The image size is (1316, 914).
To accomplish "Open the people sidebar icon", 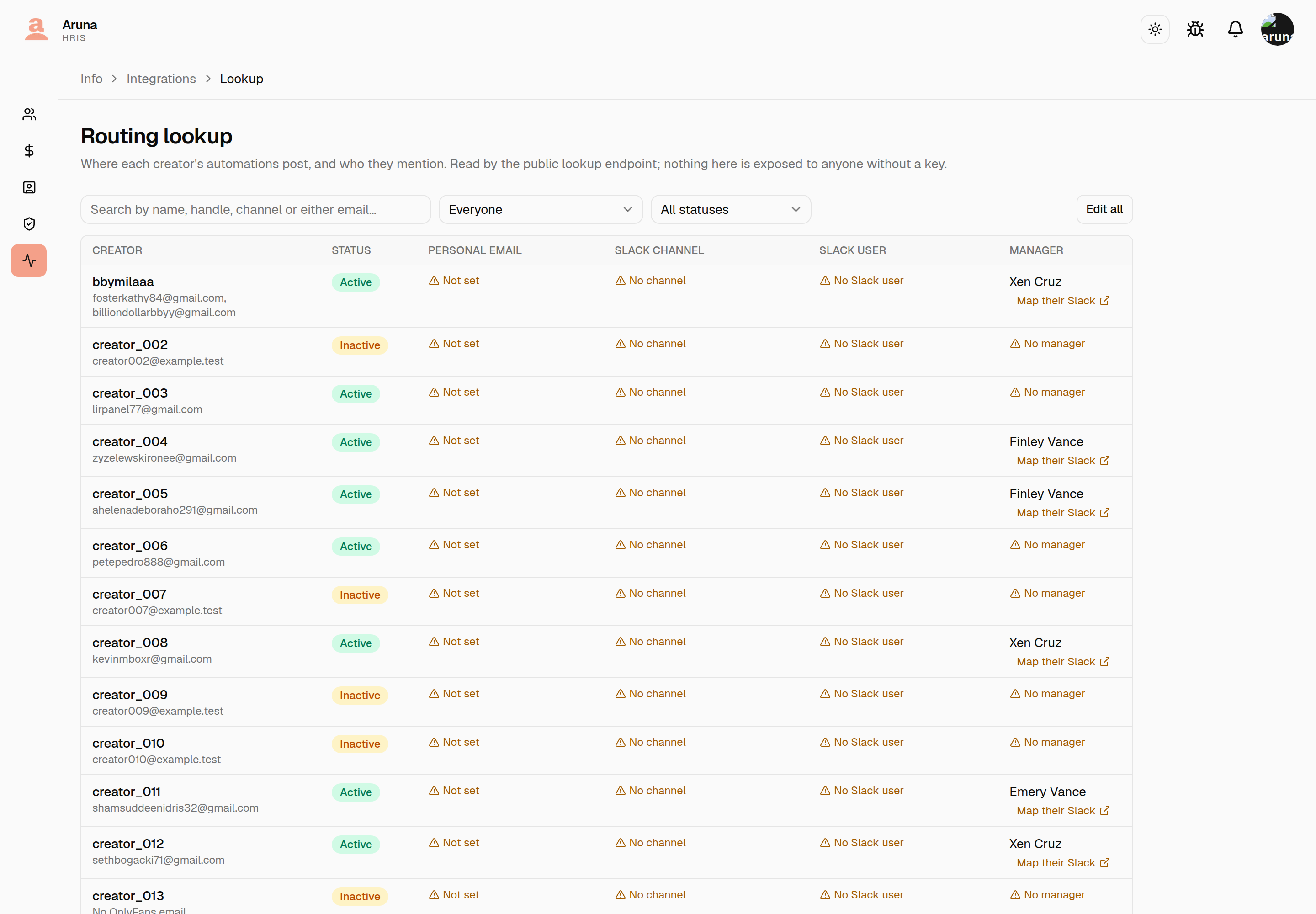I will [x=29, y=115].
